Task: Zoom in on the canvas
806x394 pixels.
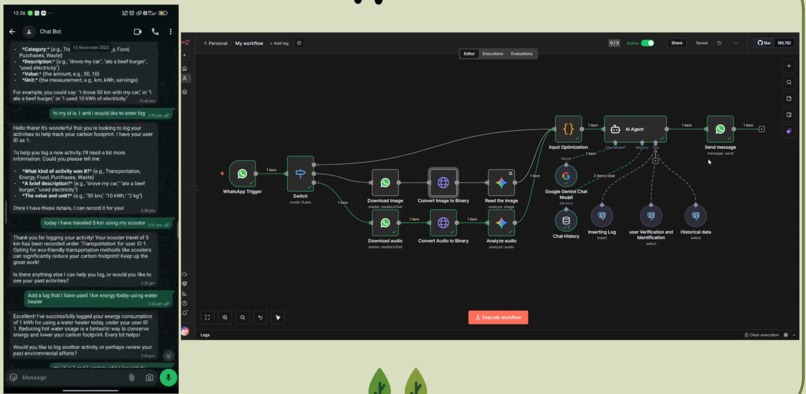Action: click(x=225, y=317)
